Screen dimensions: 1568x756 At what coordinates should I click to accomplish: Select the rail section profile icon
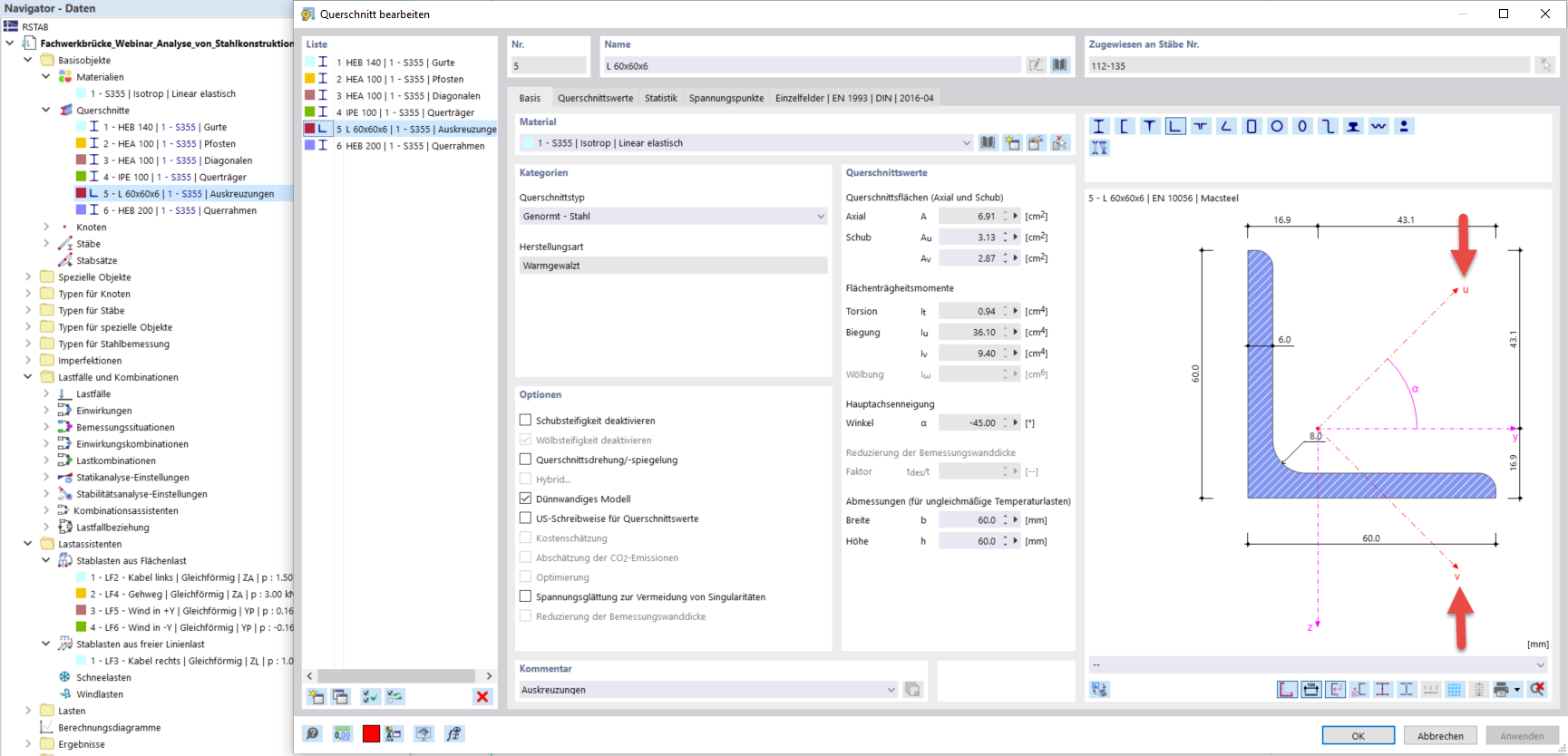pos(1353,126)
